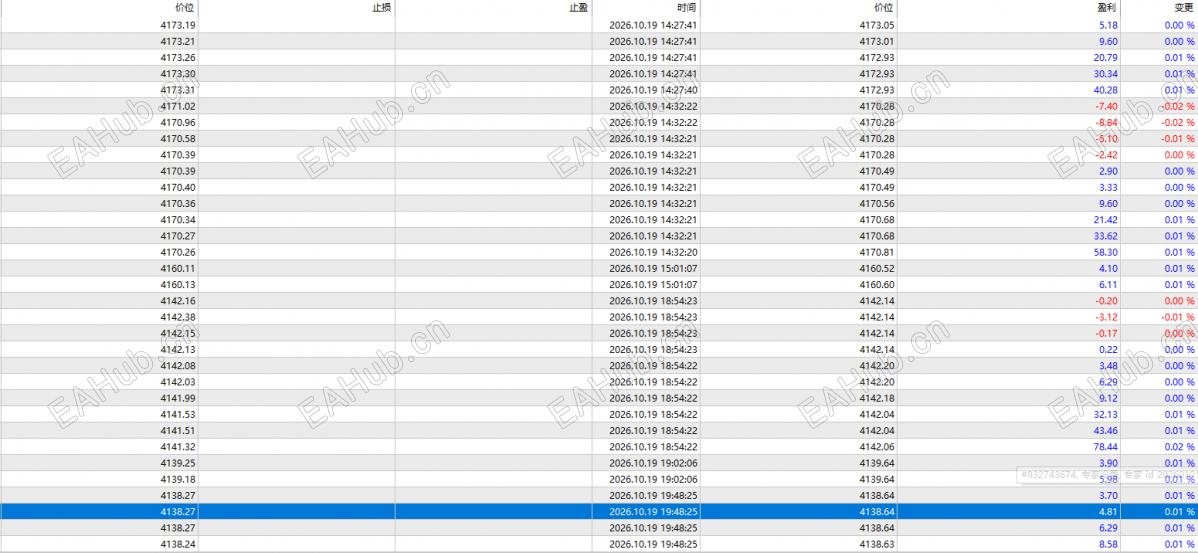The image size is (1198, 553).
Task: Select the price 4170.96 cell
Action: (x=177, y=122)
